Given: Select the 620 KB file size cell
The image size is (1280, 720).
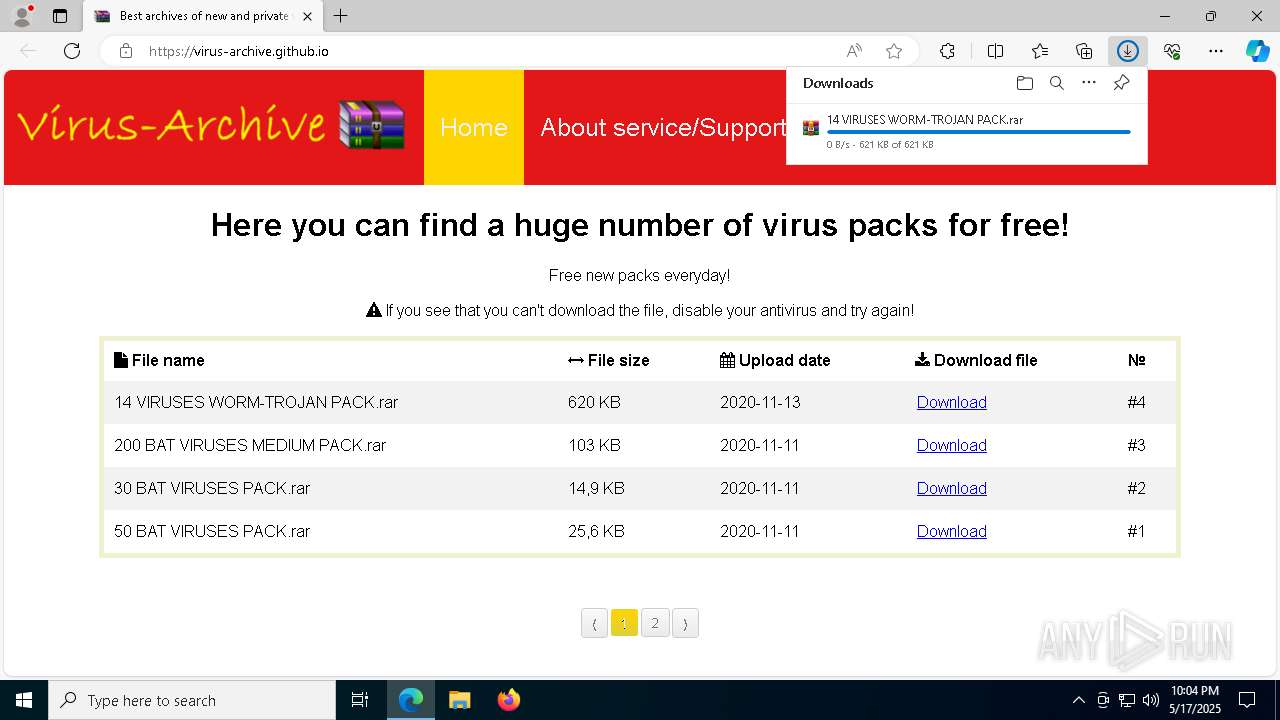Looking at the screenshot, I should coord(594,402).
